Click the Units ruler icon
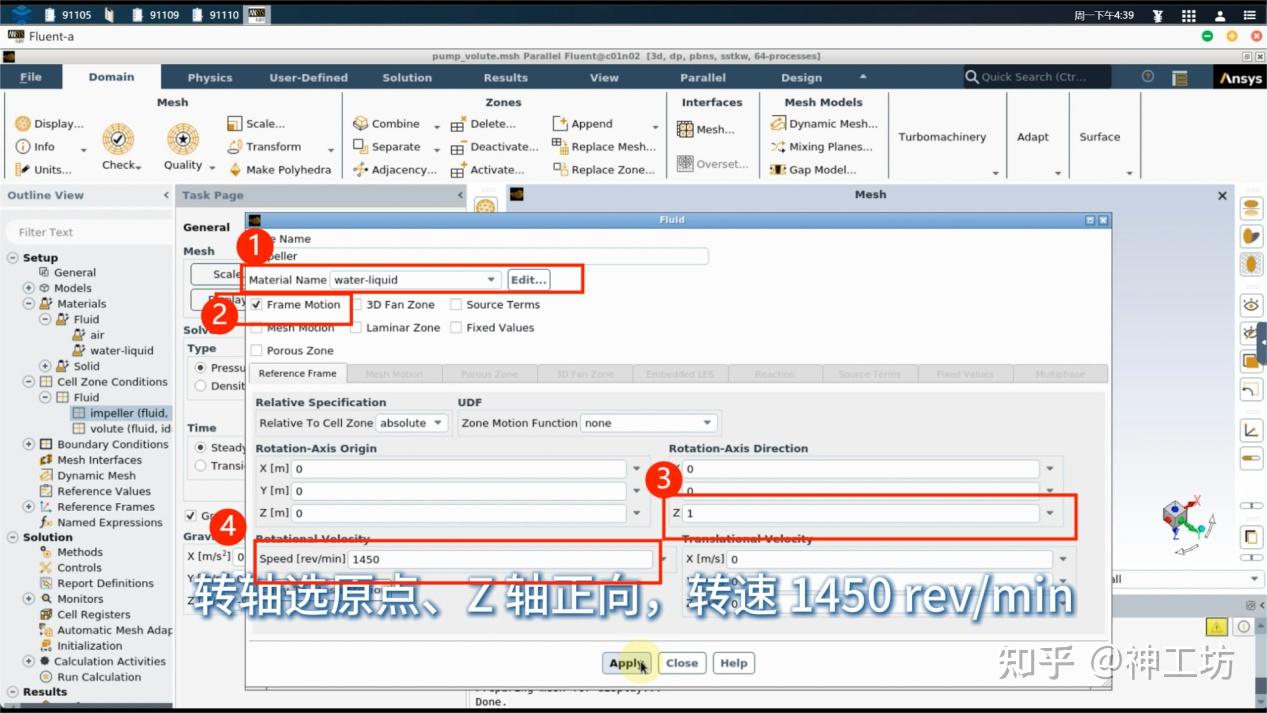Image resolution: width=1267 pixels, height=713 pixels. point(22,169)
